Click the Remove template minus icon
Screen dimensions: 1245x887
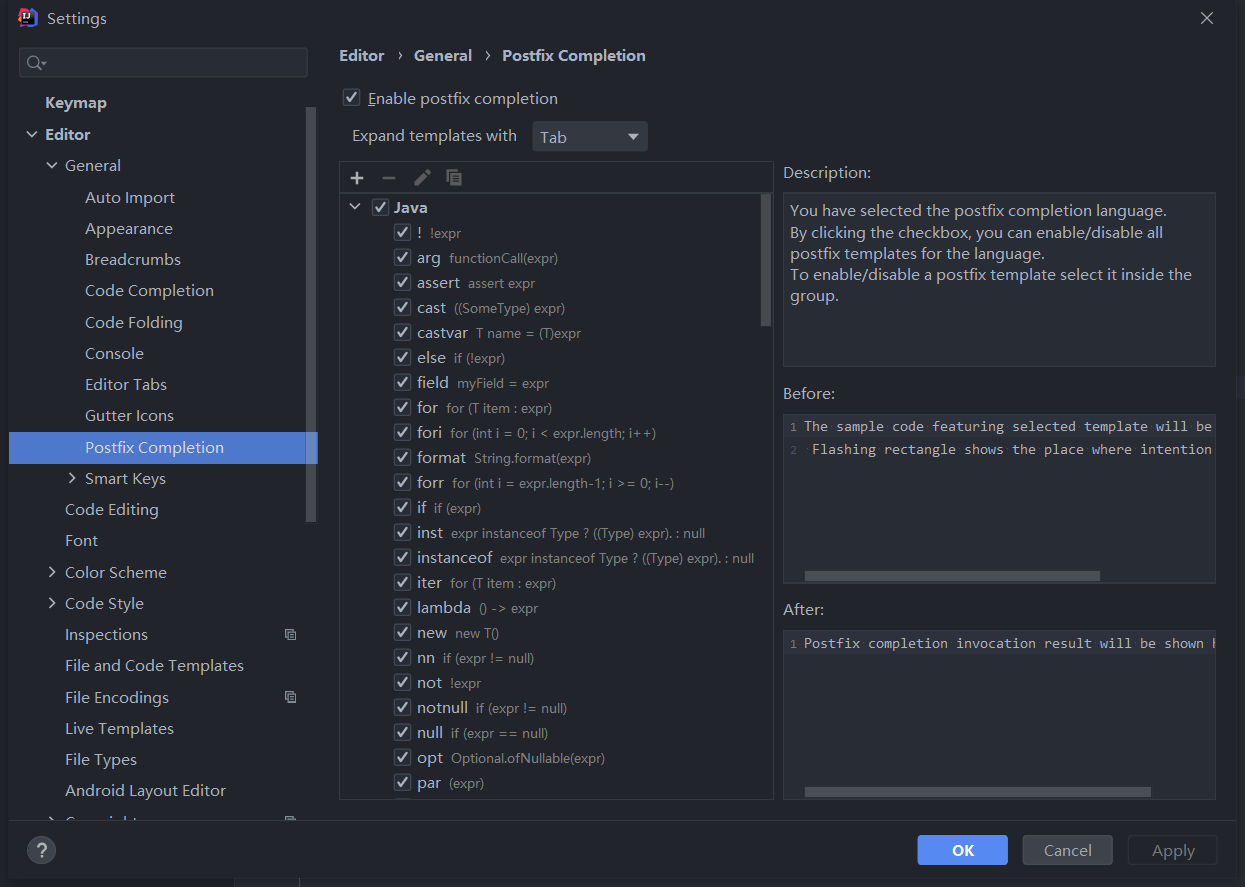pyautogui.click(x=389, y=178)
